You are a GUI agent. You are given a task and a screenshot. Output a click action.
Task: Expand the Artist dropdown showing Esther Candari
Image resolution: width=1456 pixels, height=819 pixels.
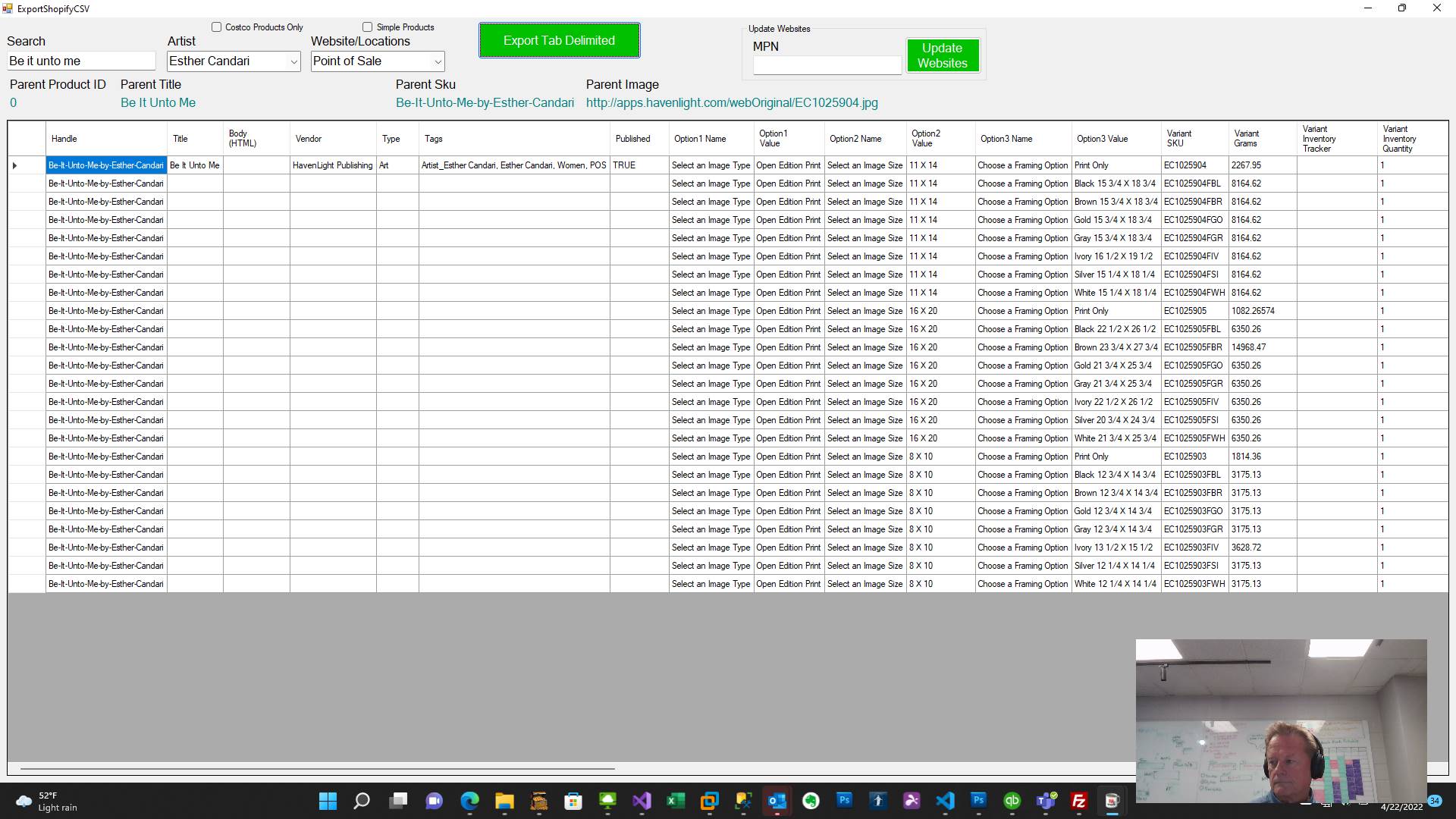click(293, 61)
